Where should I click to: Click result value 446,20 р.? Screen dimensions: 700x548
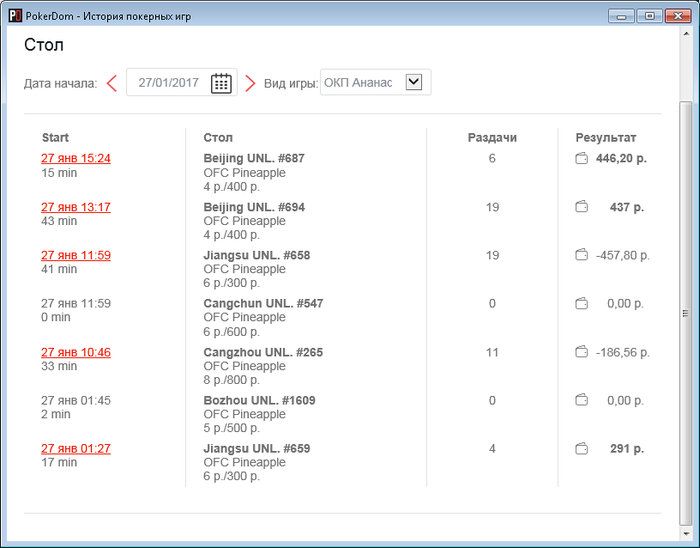pos(621,158)
